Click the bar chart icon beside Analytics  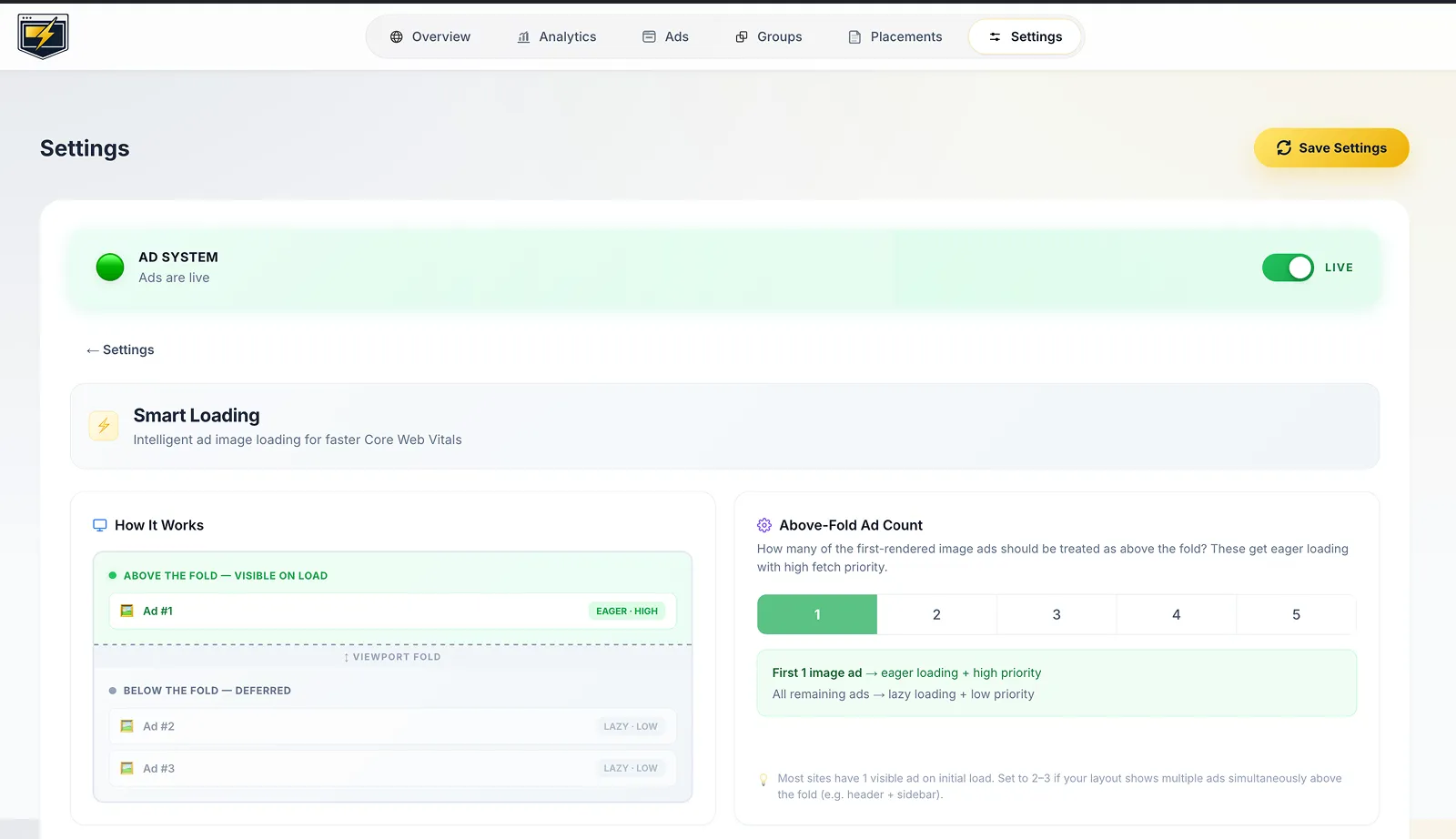click(523, 37)
